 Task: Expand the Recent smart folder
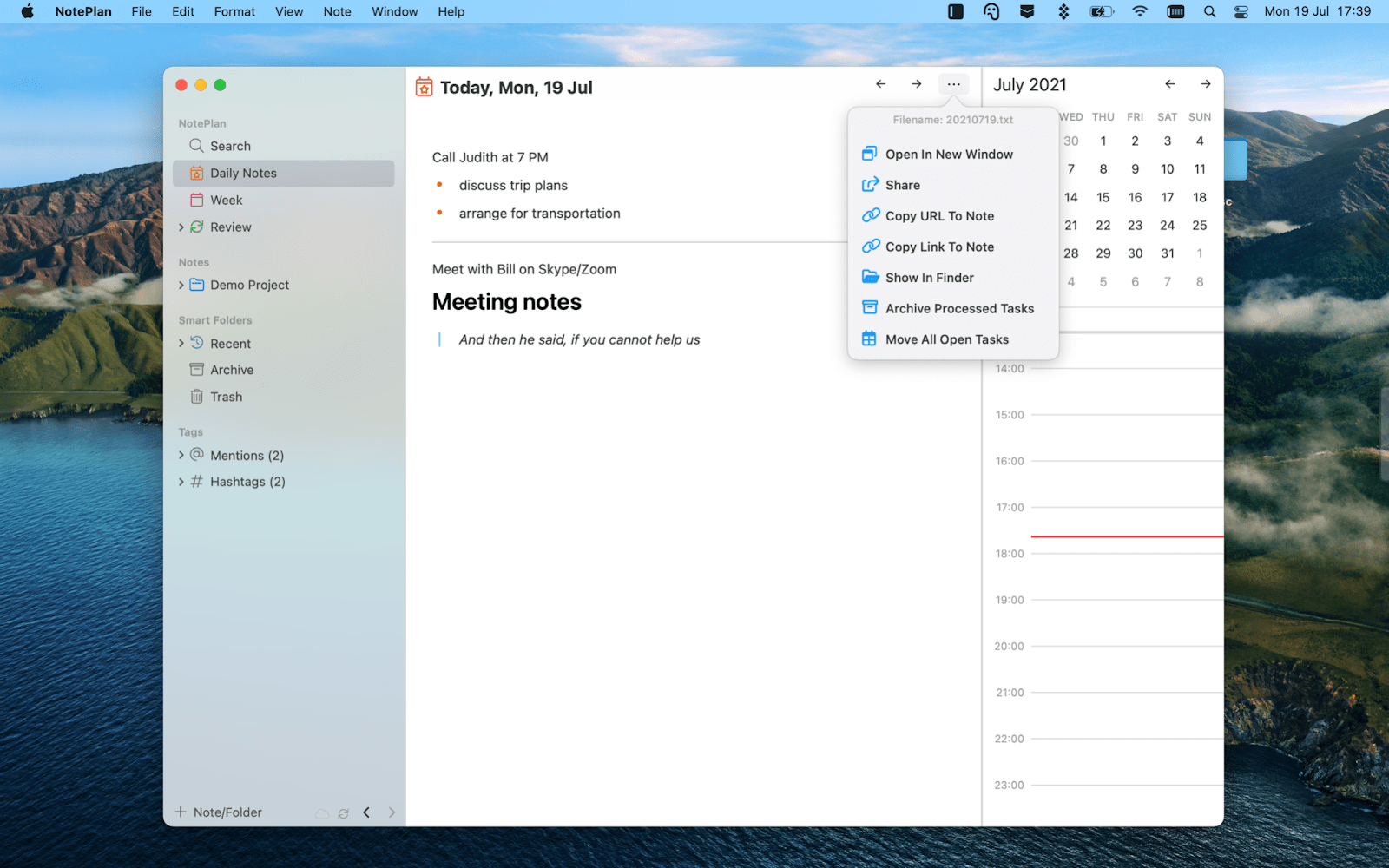tap(181, 344)
